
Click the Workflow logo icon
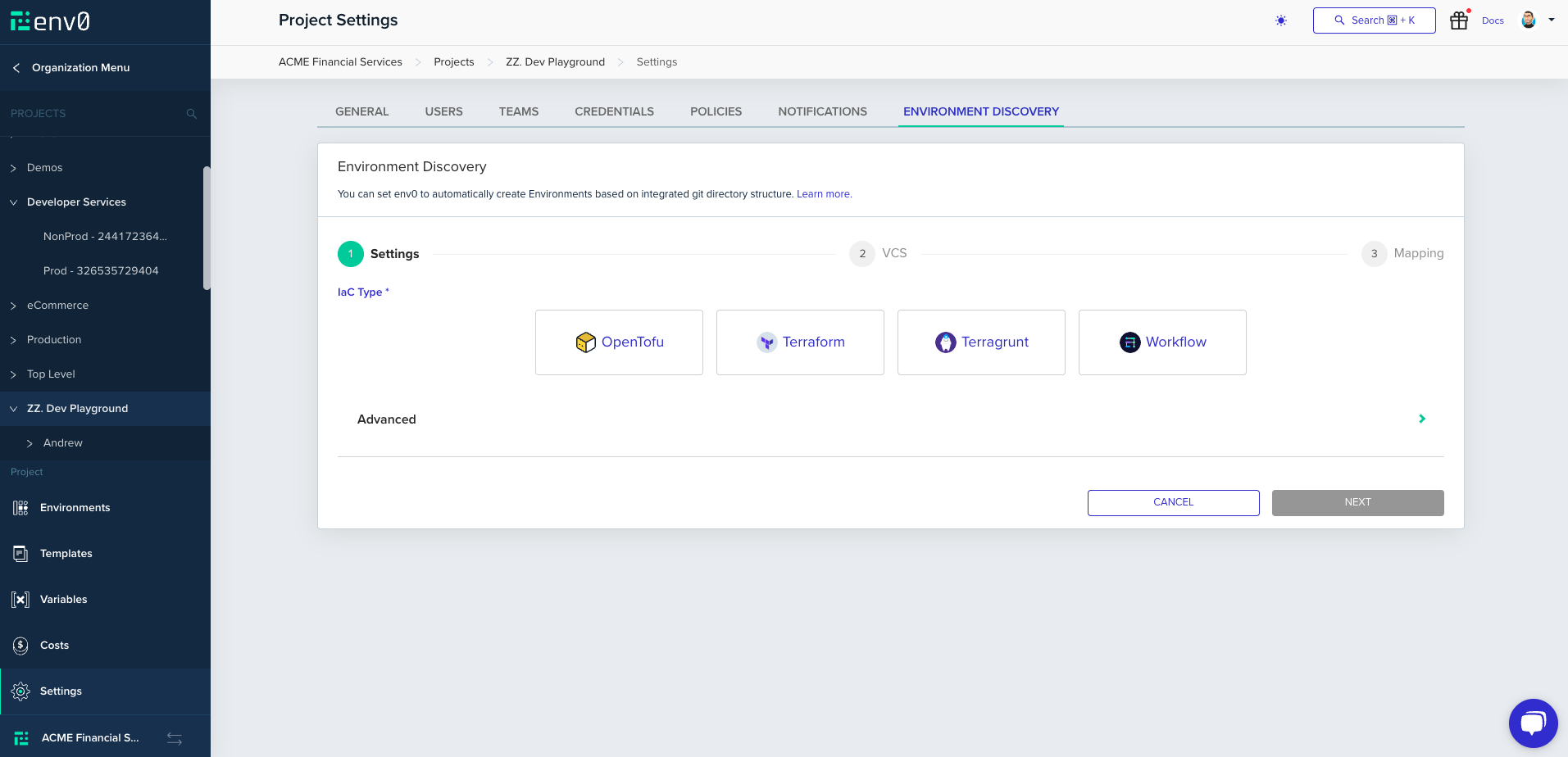[x=1129, y=342]
